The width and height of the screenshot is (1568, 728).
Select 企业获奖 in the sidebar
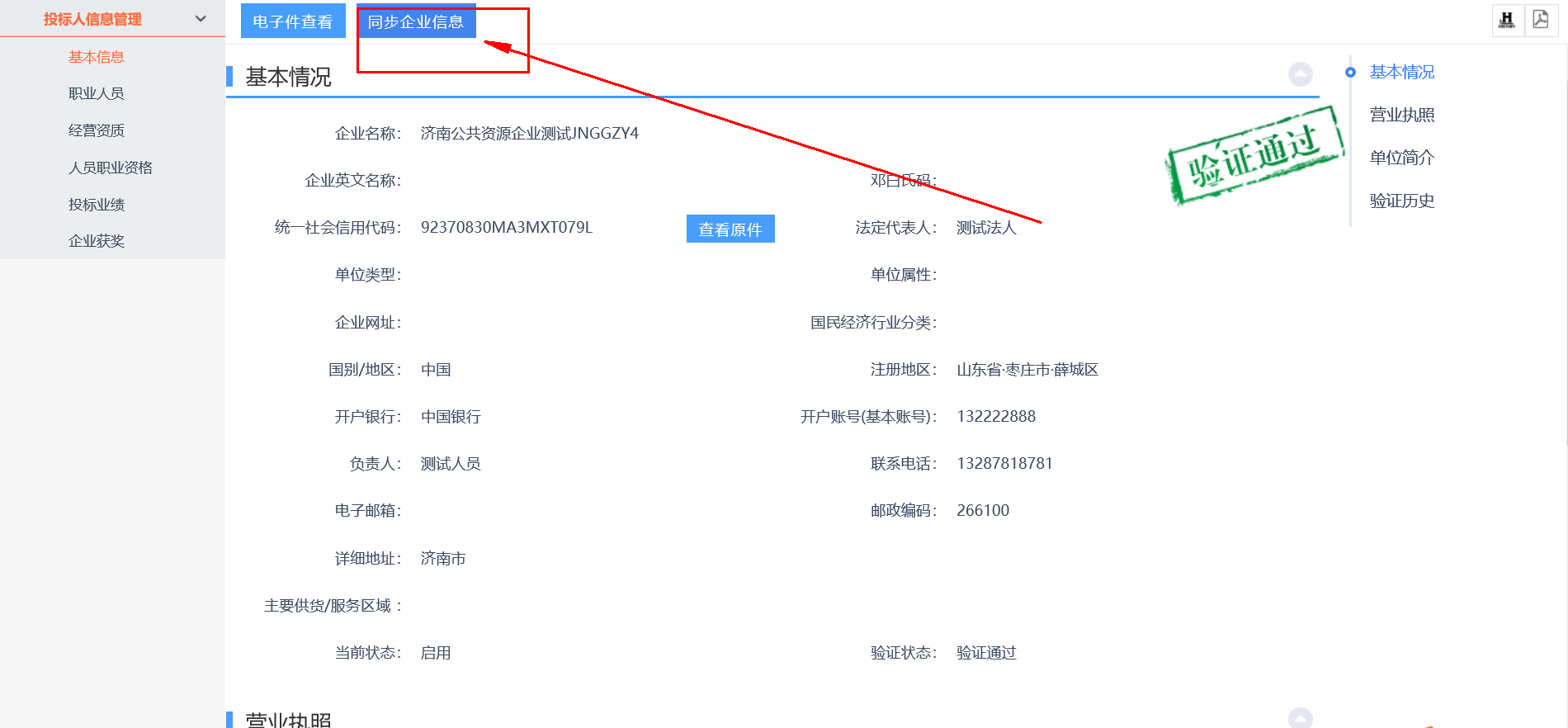(x=97, y=241)
